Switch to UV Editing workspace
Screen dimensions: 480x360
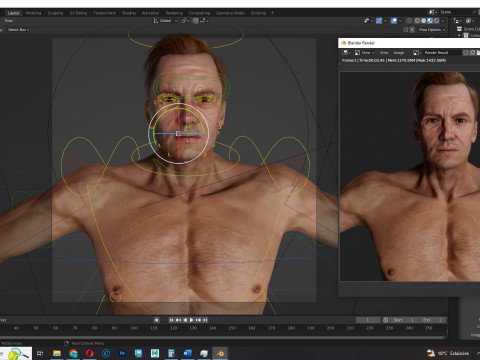pos(78,13)
